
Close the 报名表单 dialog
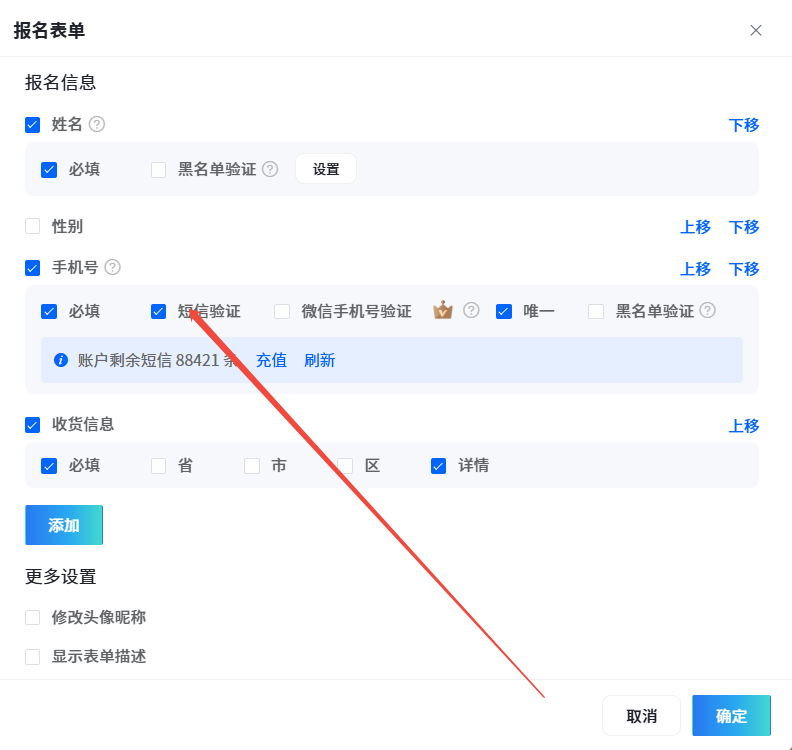pos(756,30)
